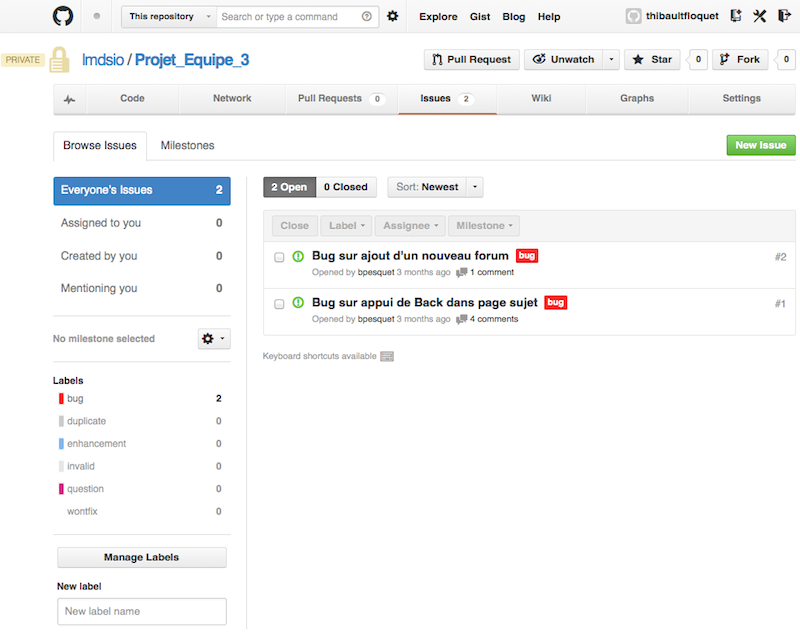Click the red bug label color swatch

click(x=61, y=399)
